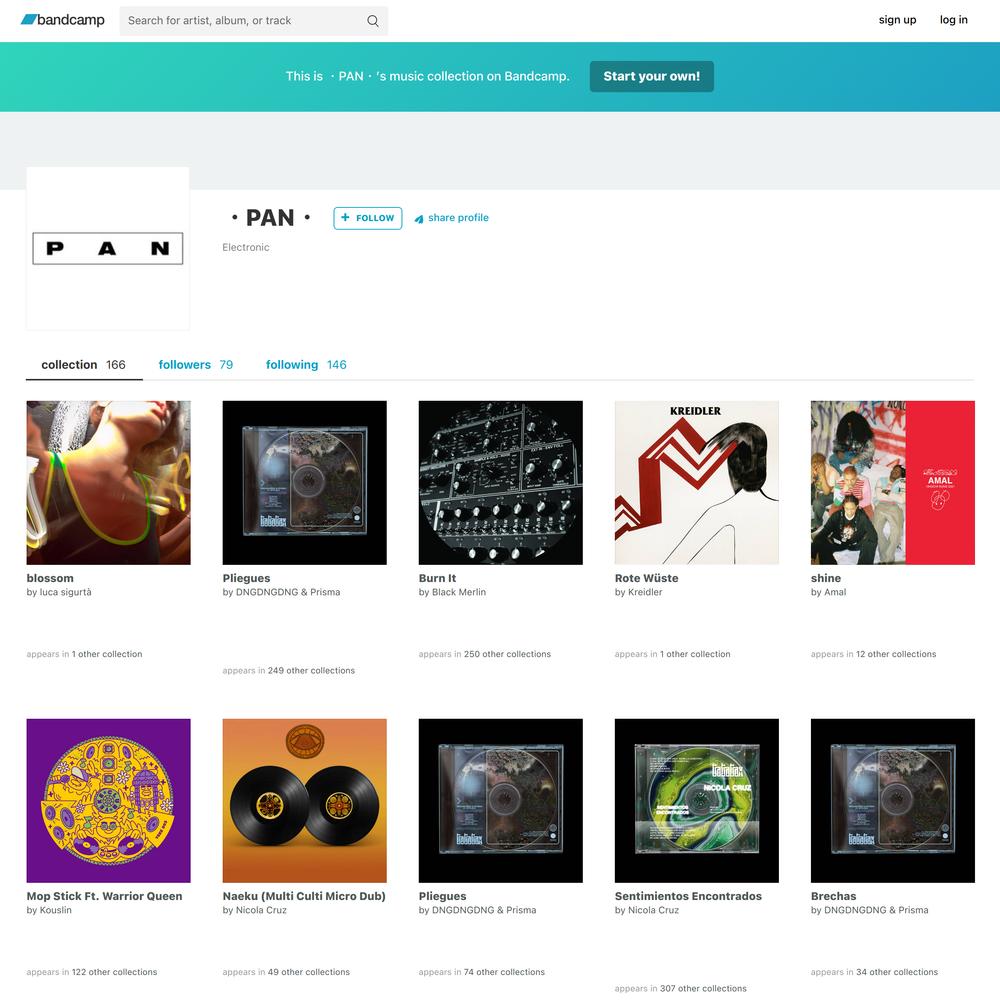
Task: Click the Bandcamp logo
Action: point(62,20)
